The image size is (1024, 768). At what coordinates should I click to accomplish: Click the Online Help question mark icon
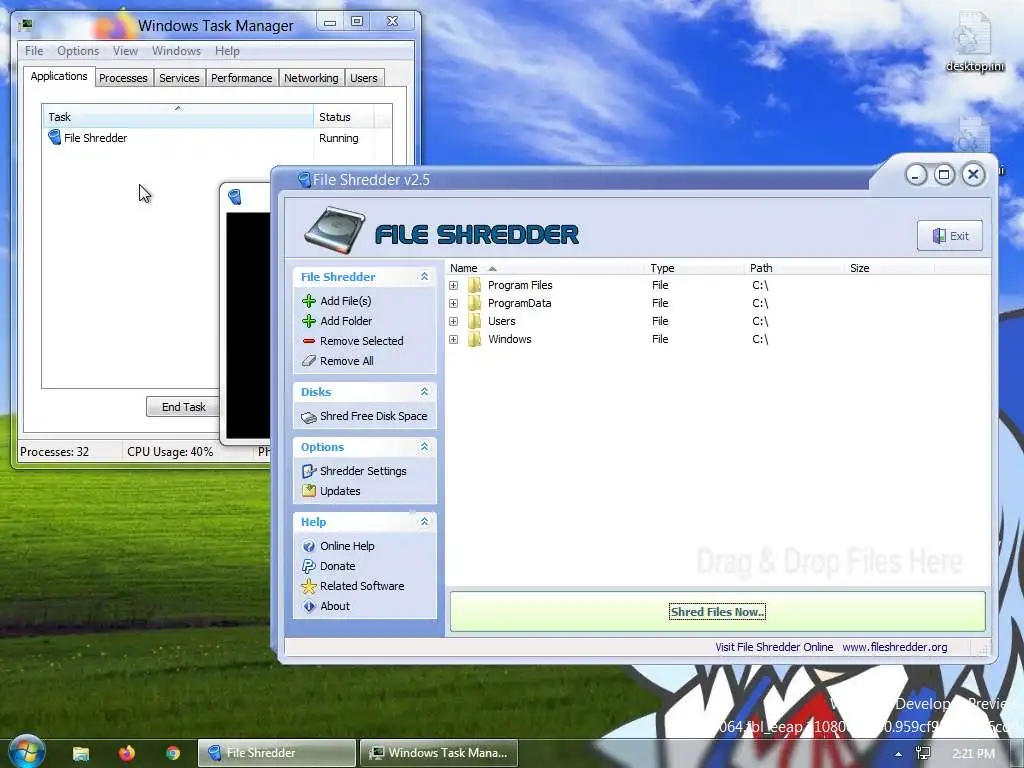click(x=309, y=546)
